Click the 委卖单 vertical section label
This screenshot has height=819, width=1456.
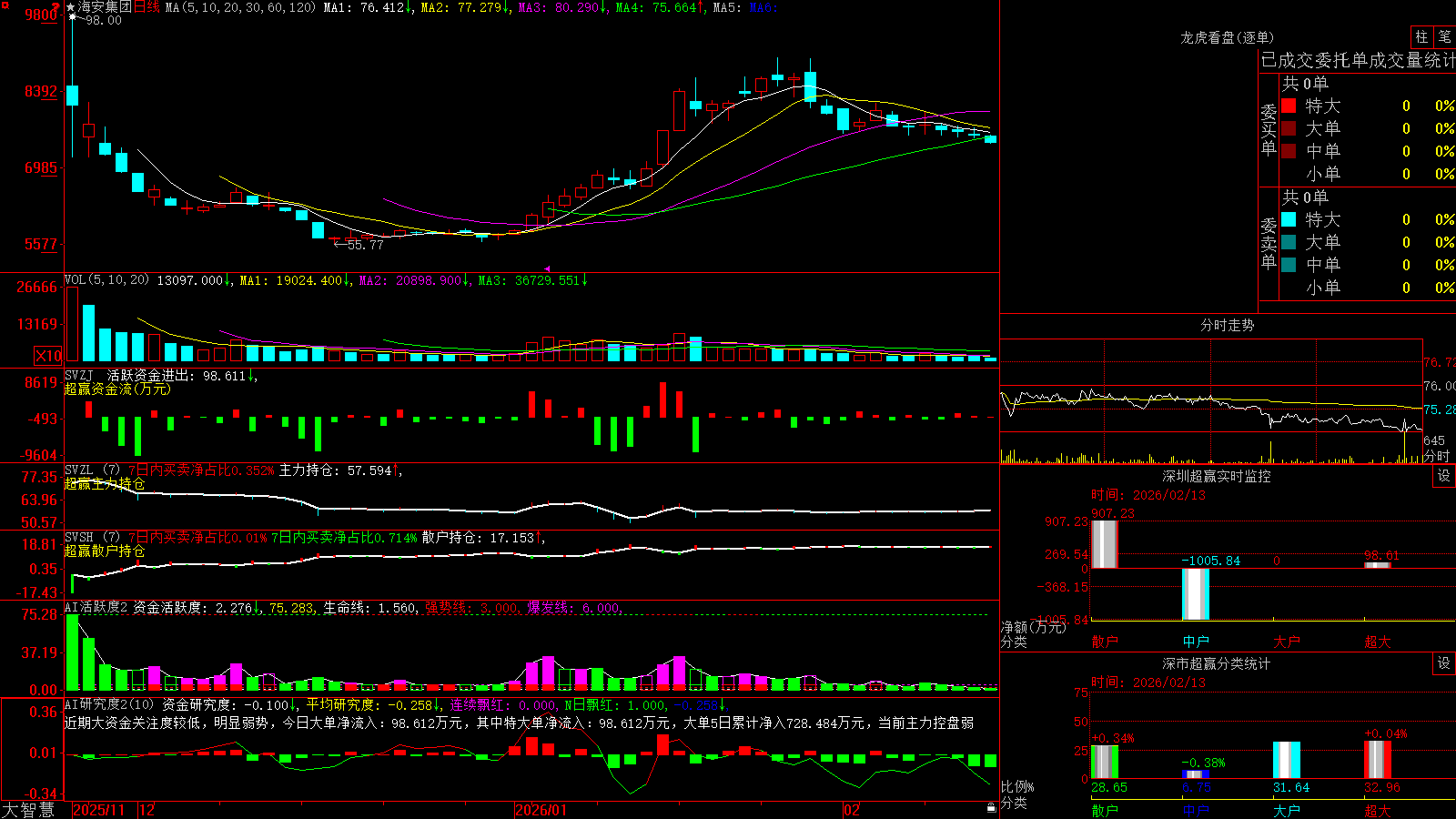pos(1269,244)
